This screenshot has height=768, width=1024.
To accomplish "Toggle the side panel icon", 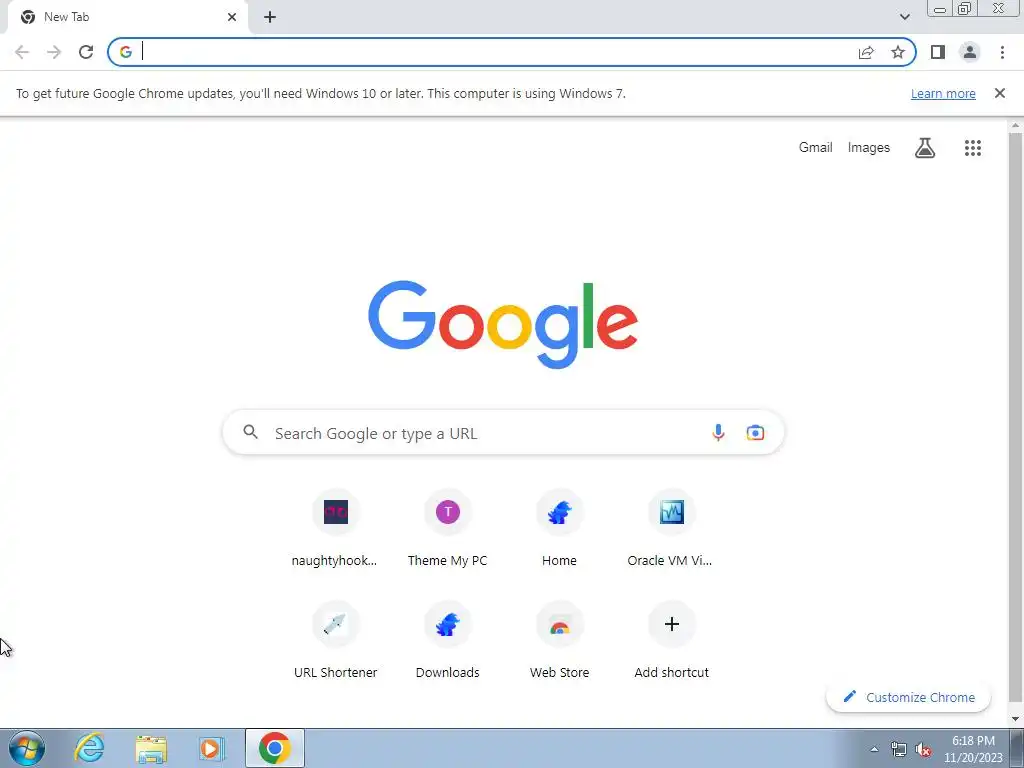I will [x=938, y=52].
